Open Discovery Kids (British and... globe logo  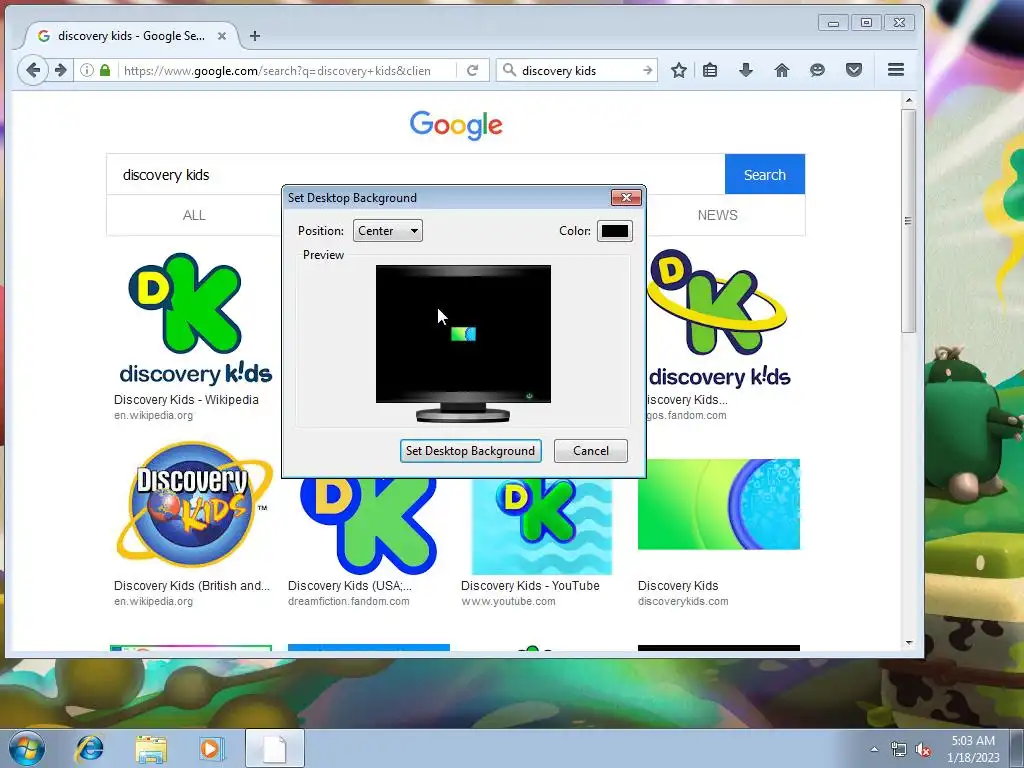[194, 504]
